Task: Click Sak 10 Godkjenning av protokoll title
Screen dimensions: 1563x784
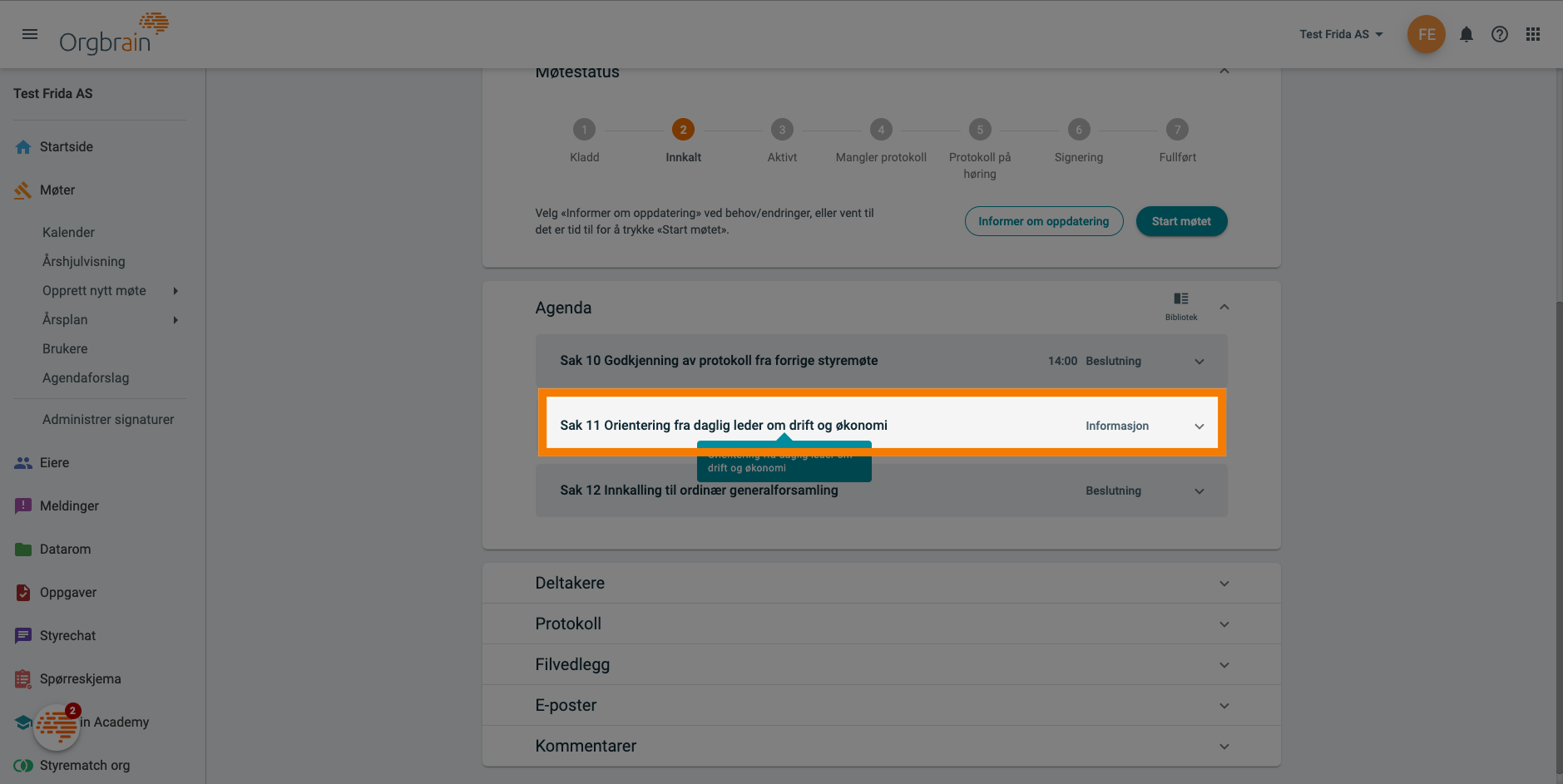Action: (x=719, y=361)
